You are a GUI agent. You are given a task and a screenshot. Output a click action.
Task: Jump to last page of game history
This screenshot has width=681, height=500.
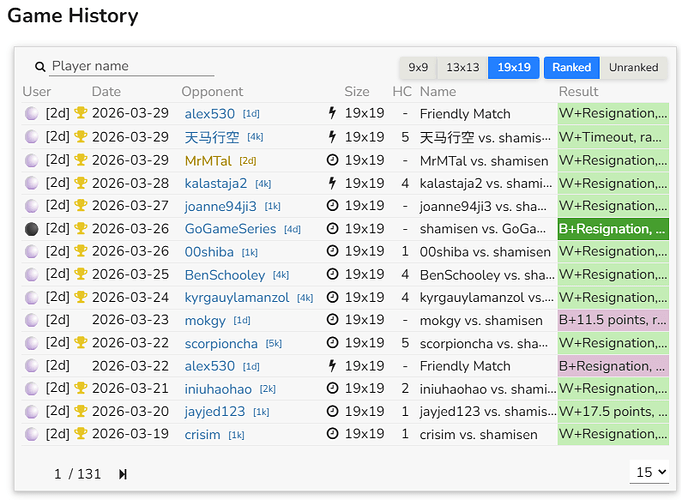coord(123,474)
